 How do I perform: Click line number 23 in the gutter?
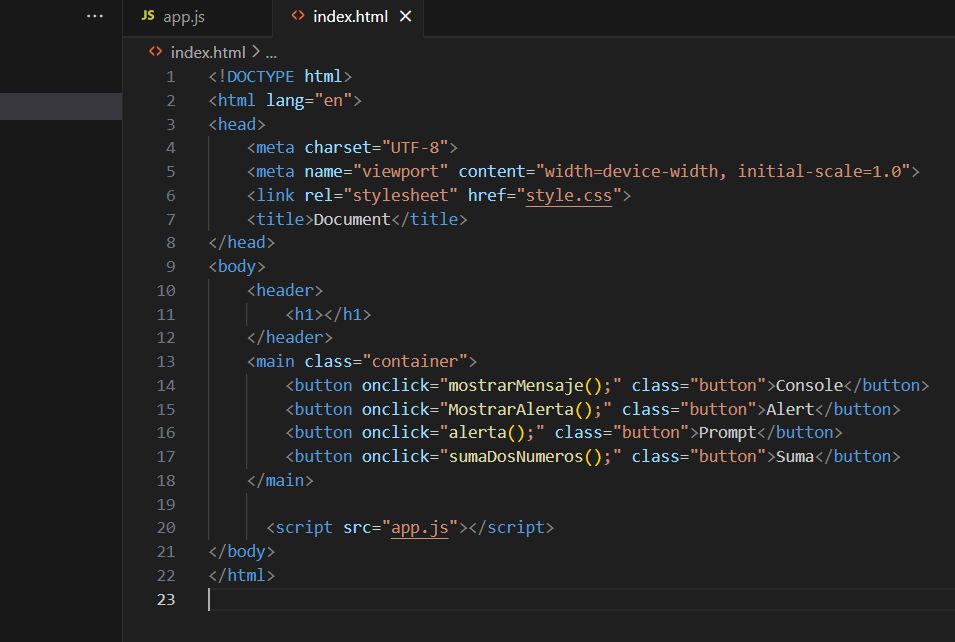click(x=166, y=599)
